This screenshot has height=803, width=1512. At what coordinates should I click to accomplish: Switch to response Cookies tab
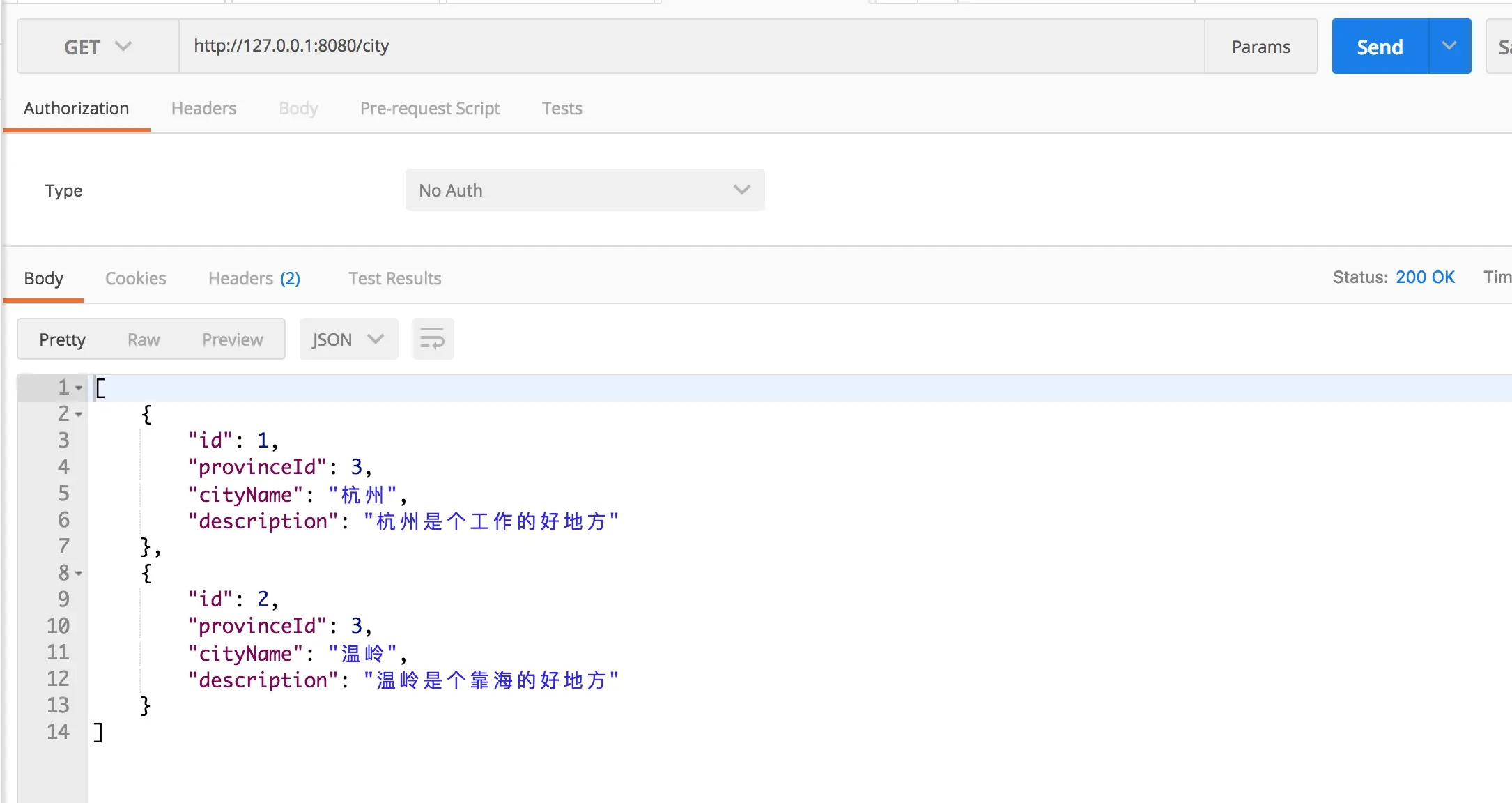135,278
